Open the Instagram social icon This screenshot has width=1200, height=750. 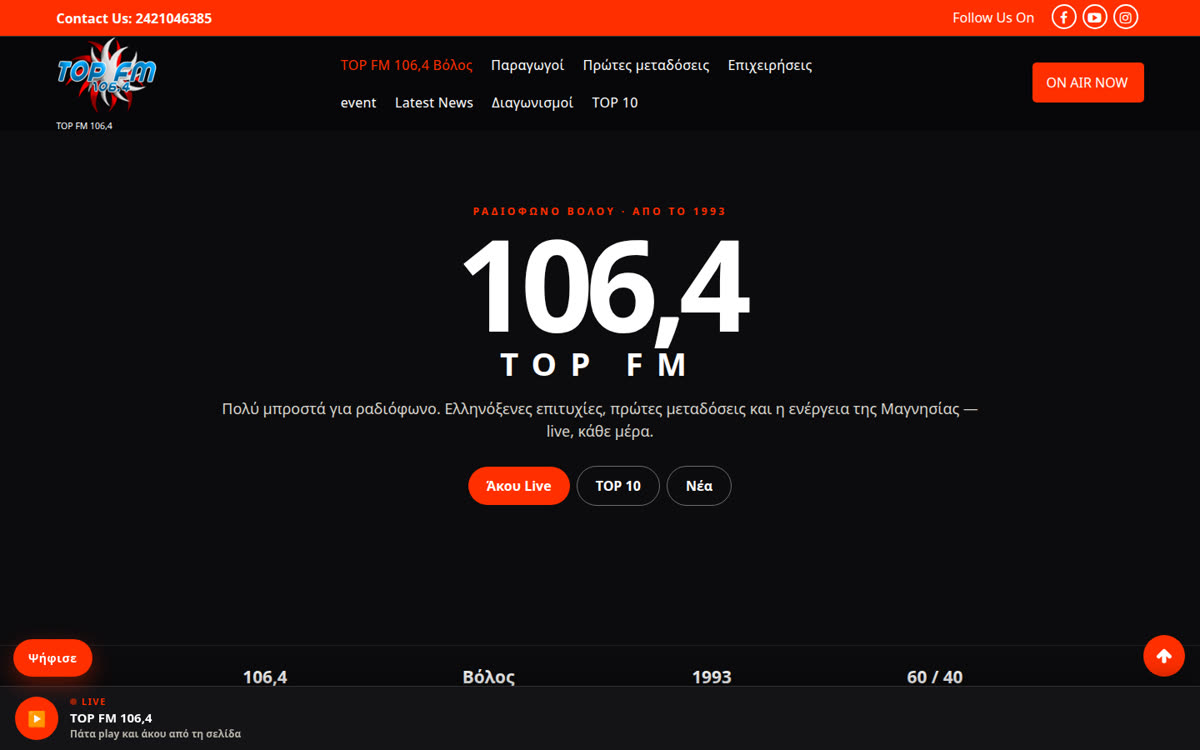click(x=1126, y=17)
